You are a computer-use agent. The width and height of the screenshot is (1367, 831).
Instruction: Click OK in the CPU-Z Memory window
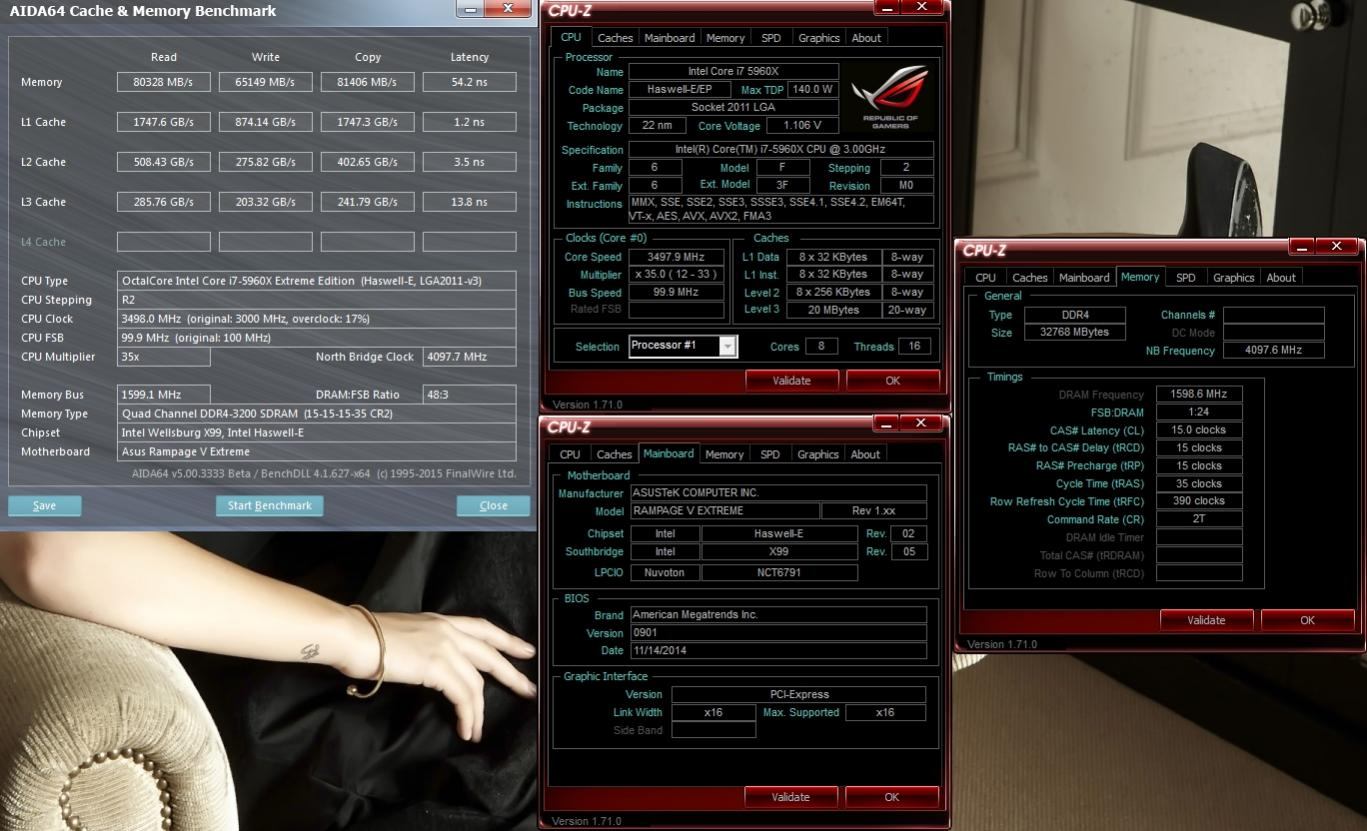1307,620
